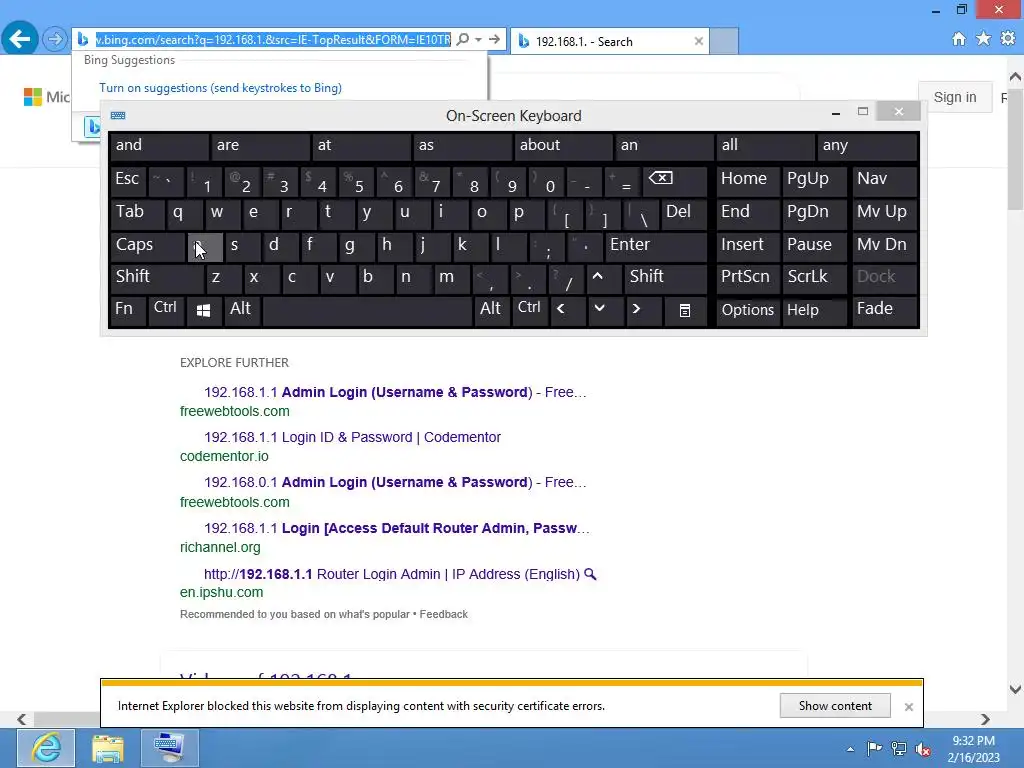This screenshot has height=768, width=1024.
Task: Open 192.168.1.1 Login ID & Password Codementor
Action: [352, 438]
